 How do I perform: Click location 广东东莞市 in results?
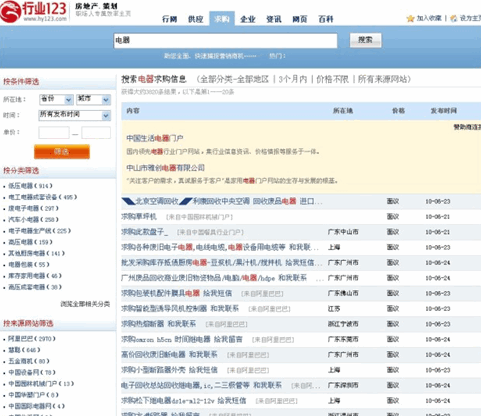(343, 339)
